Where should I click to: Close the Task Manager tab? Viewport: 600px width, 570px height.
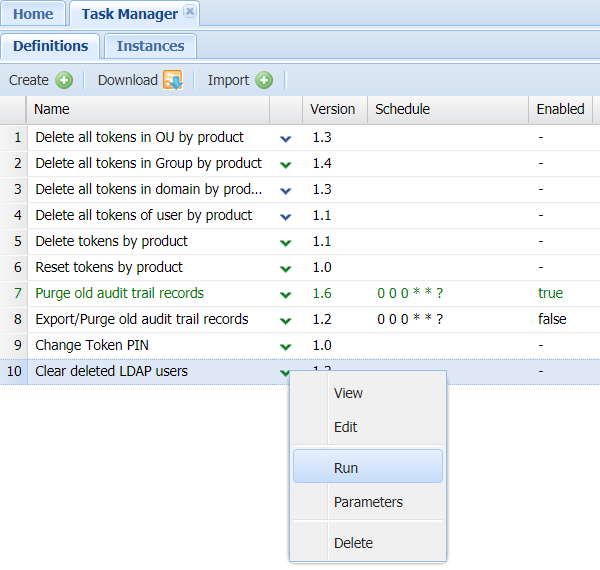coord(190,13)
